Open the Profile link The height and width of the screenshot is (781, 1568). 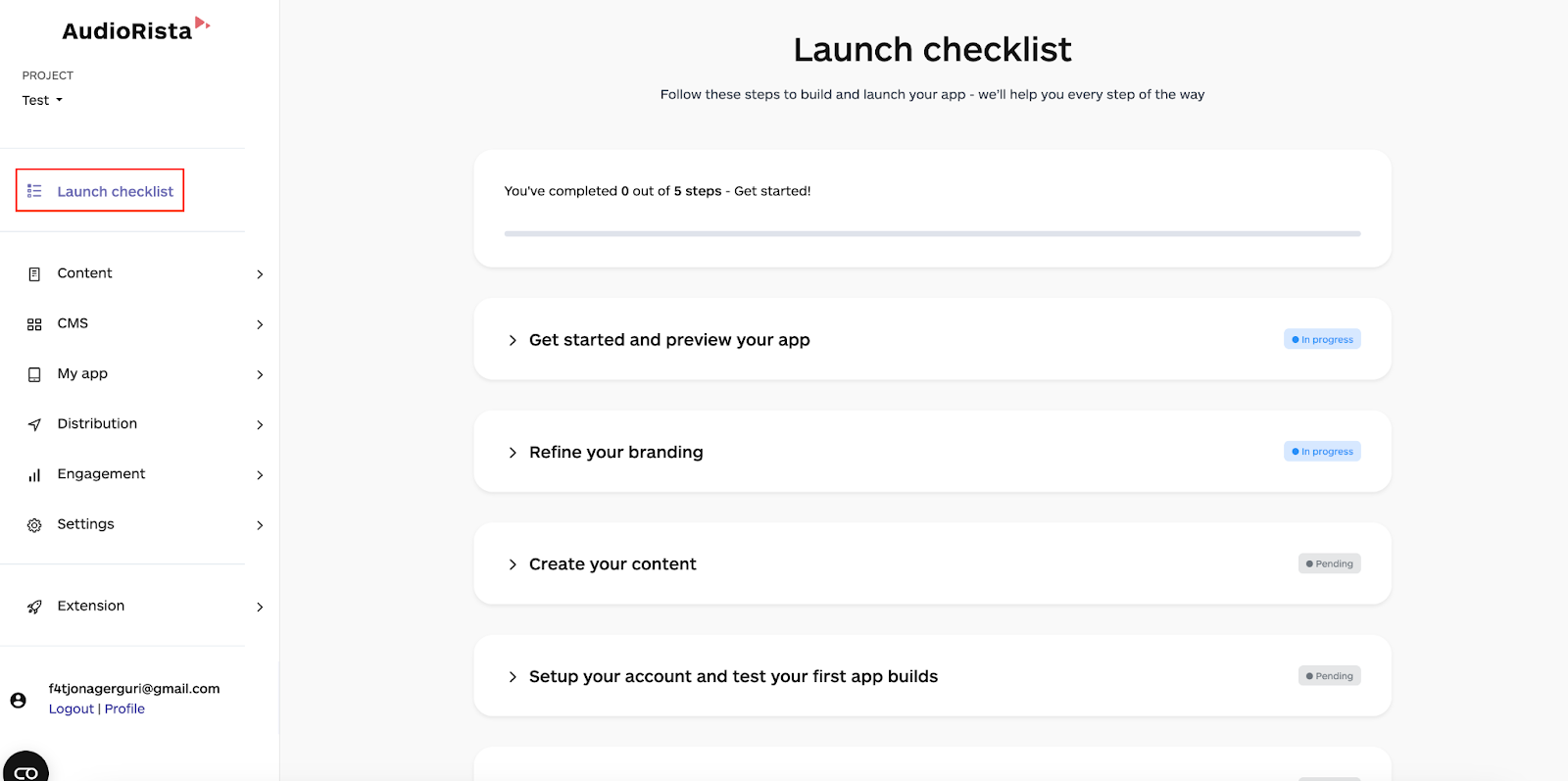pos(124,708)
